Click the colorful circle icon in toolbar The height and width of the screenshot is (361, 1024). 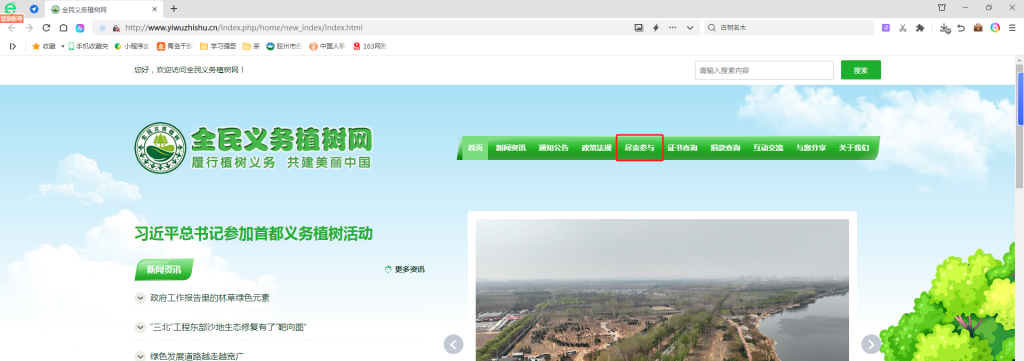click(x=995, y=28)
